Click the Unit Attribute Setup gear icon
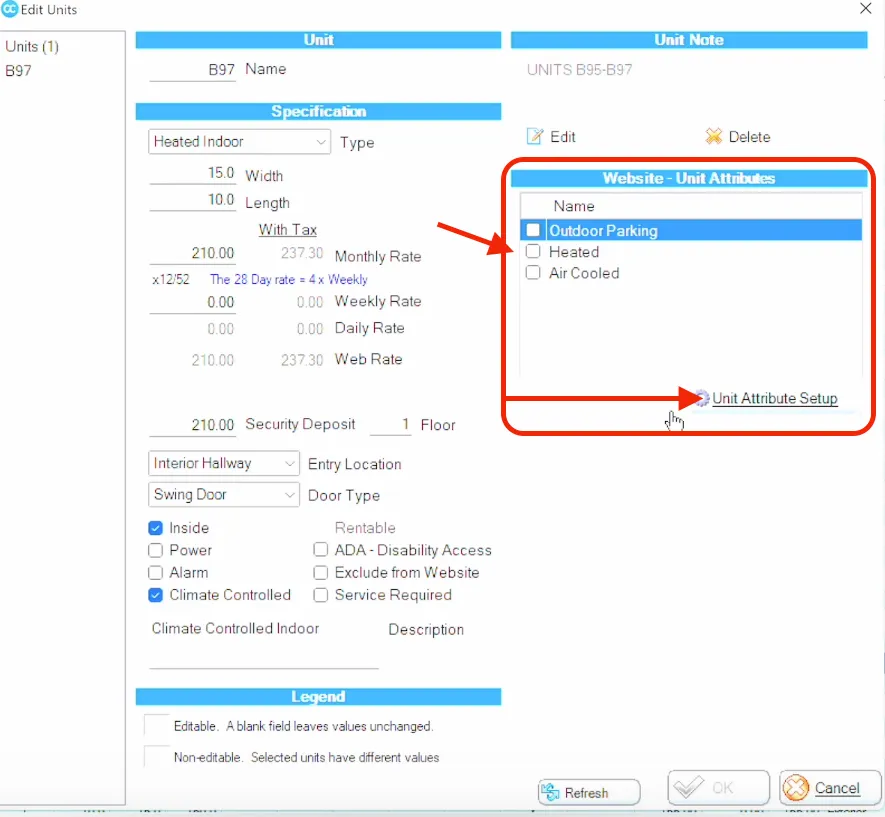The height and width of the screenshot is (817, 885). point(702,398)
